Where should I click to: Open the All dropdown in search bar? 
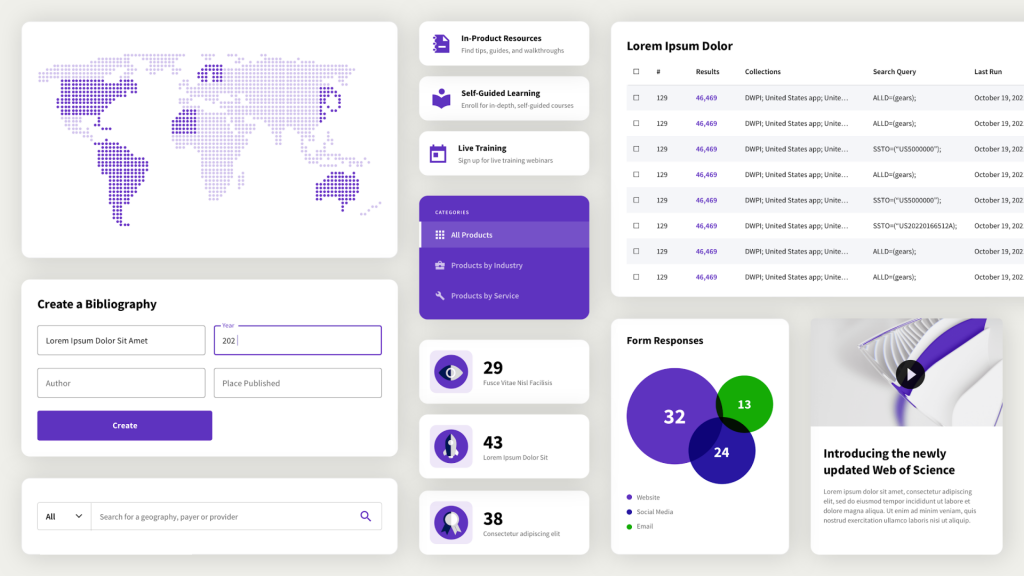(x=64, y=517)
